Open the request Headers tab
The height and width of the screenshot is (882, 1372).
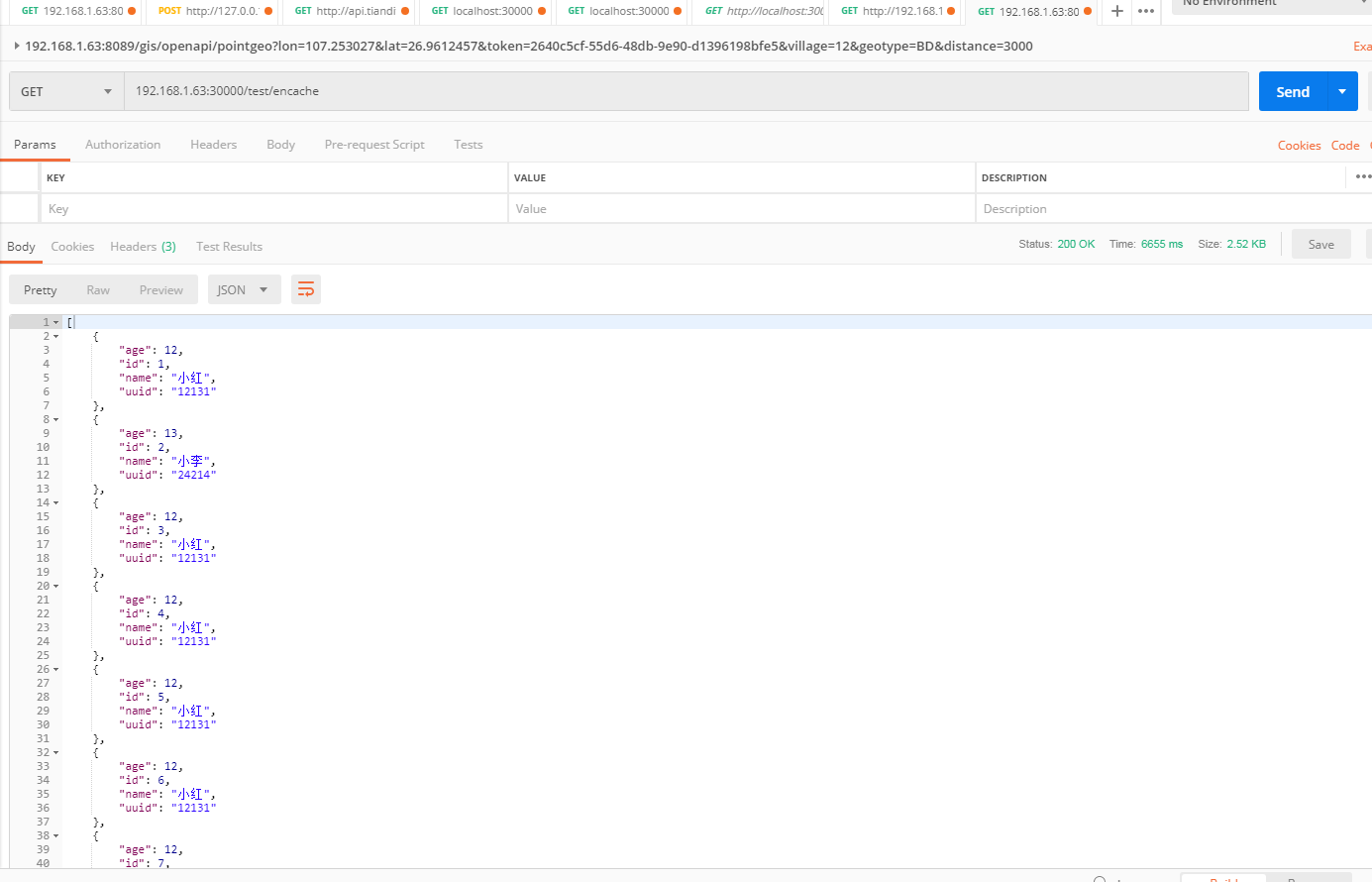pos(213,144)
